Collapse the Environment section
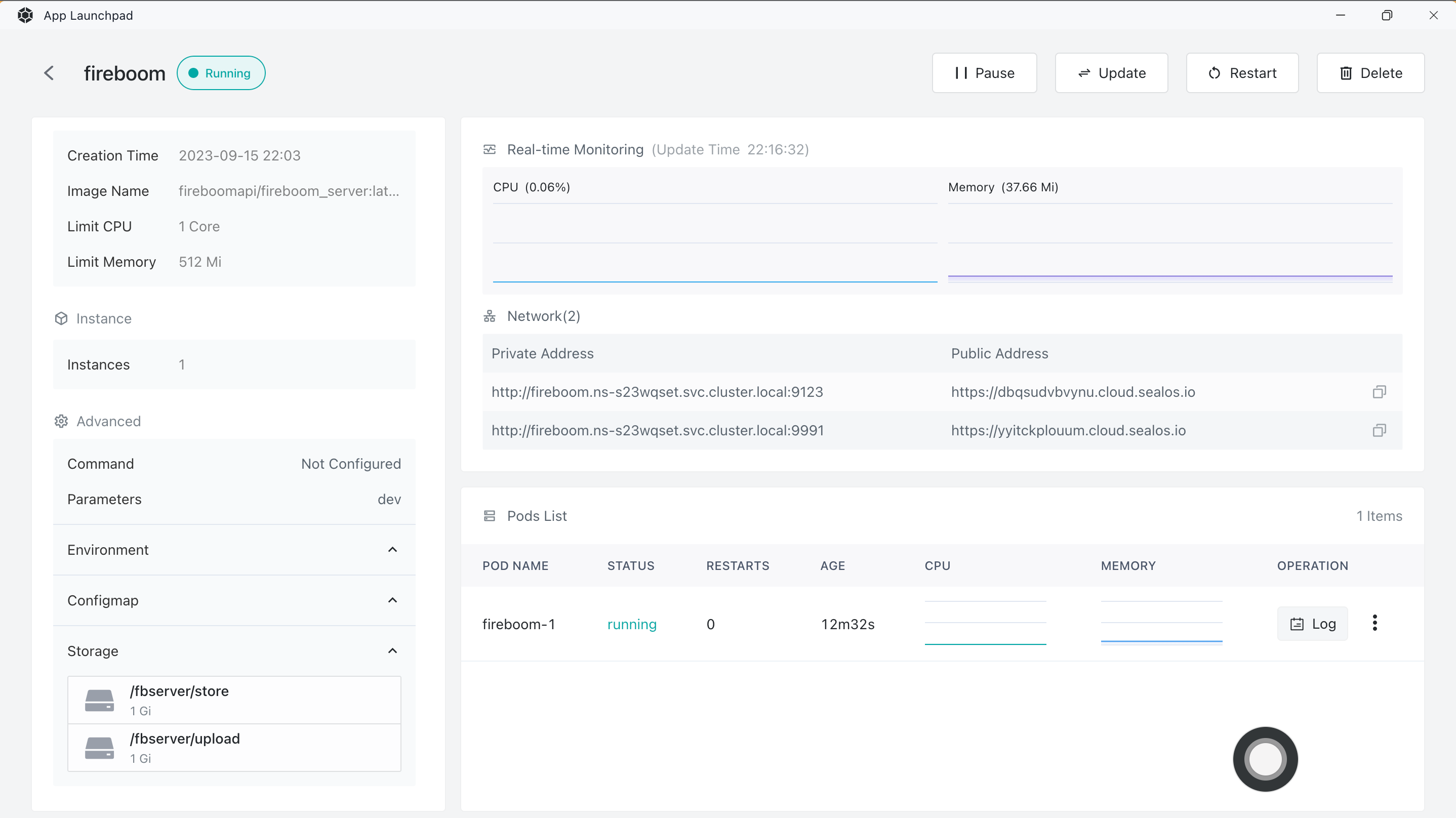The height and width of the screenshot is (818, 1456). pos(393,550)
